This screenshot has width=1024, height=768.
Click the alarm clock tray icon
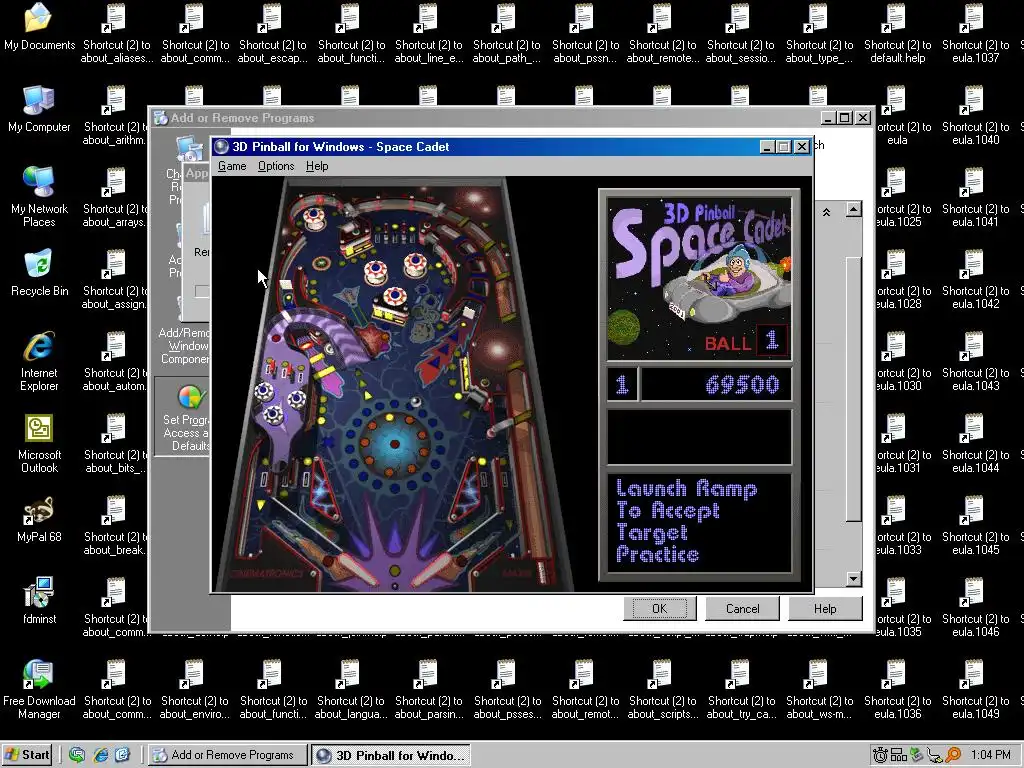880,755
